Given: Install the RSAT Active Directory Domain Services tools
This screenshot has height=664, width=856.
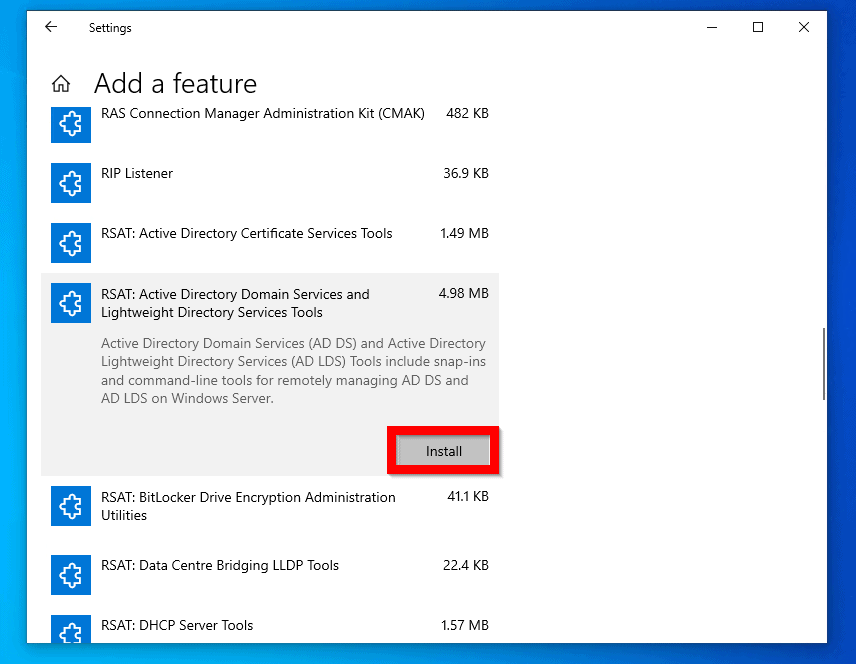Looking at the screenshot, I should pos(443,452).
